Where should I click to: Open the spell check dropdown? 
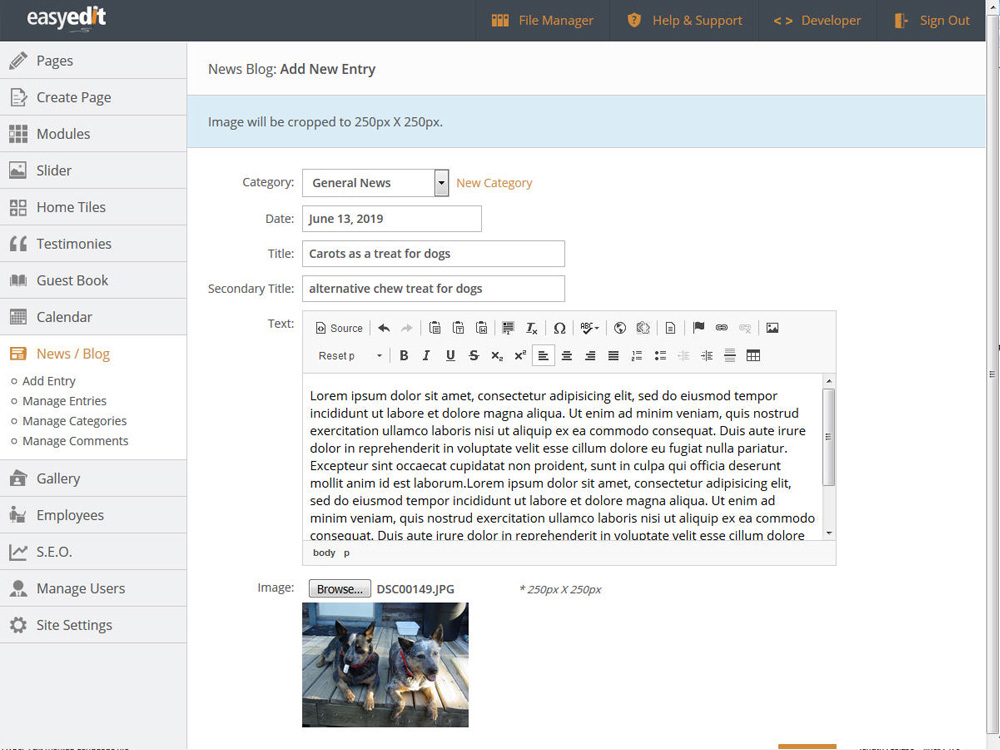[x=590, y=328]
